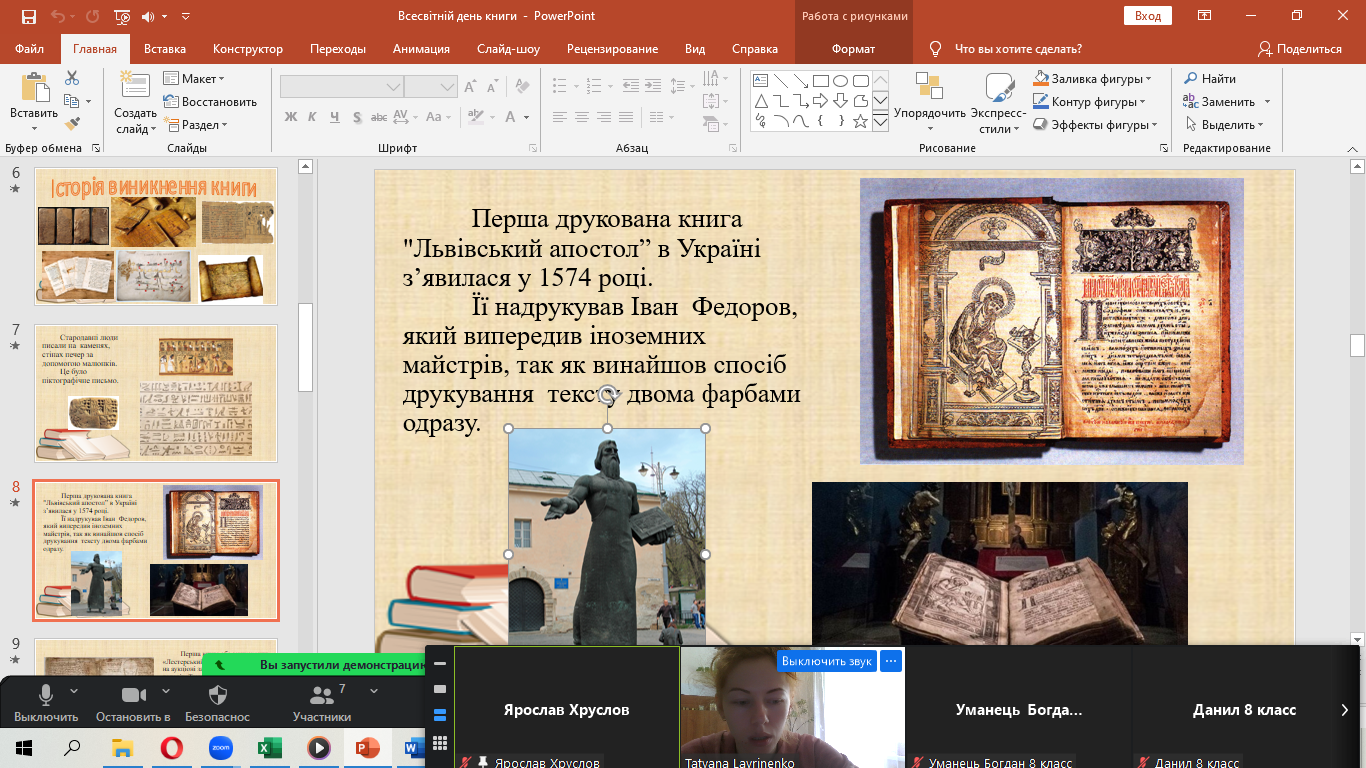Open Excel from the Windows taskbar
1366x768 pixels.
coord(270,747)
